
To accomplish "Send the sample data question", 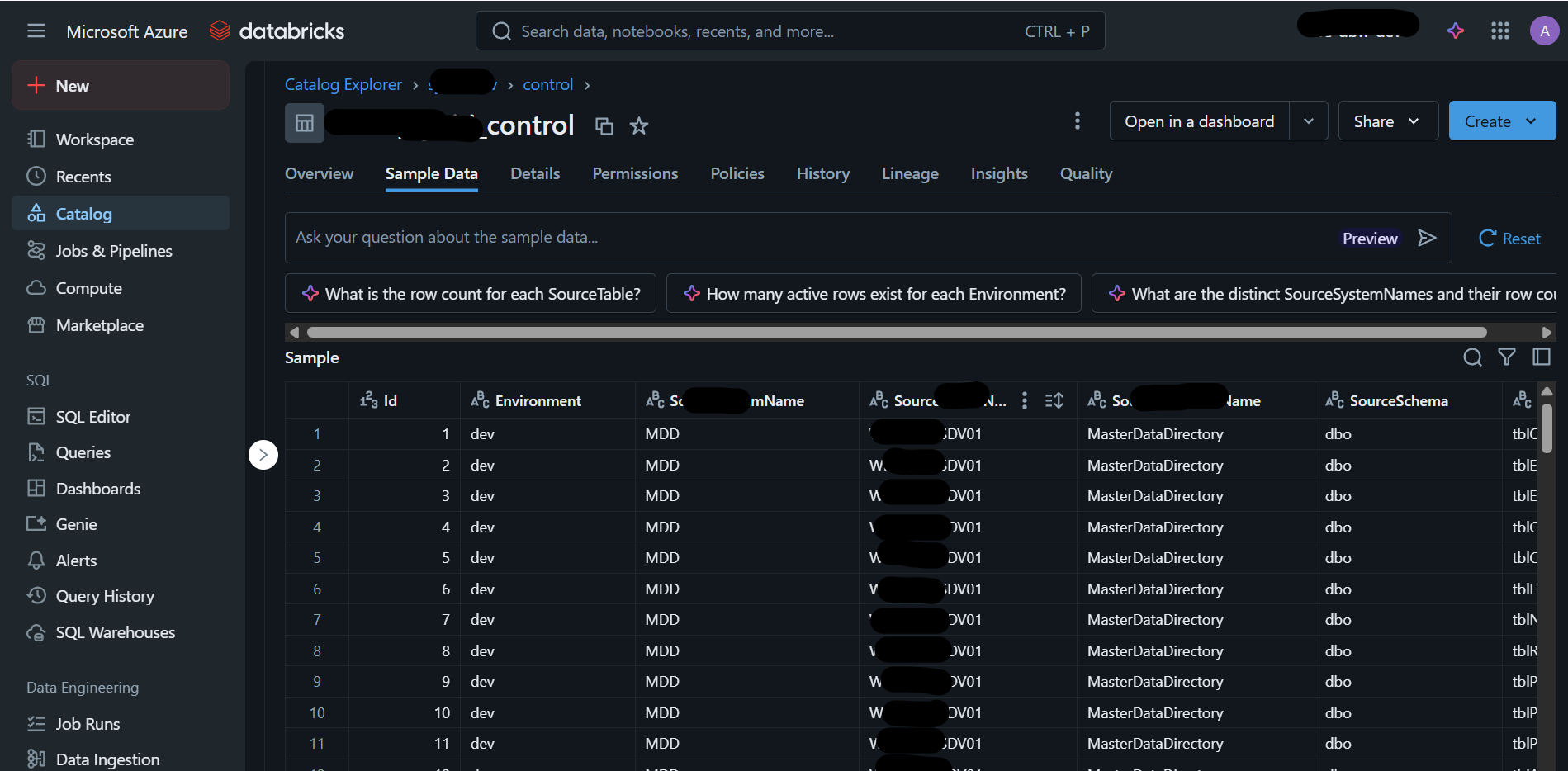I will click(1427, 238).
